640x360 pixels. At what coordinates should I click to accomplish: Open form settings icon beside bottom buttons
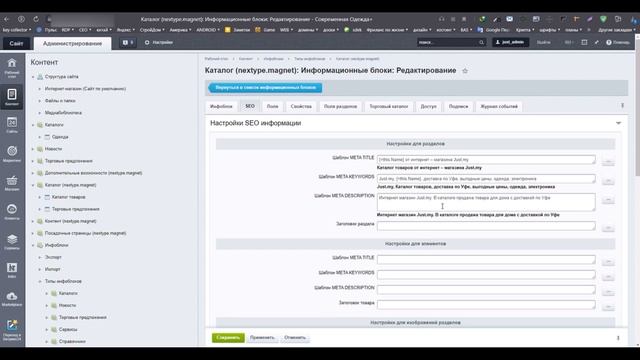[x=618, y=338]
